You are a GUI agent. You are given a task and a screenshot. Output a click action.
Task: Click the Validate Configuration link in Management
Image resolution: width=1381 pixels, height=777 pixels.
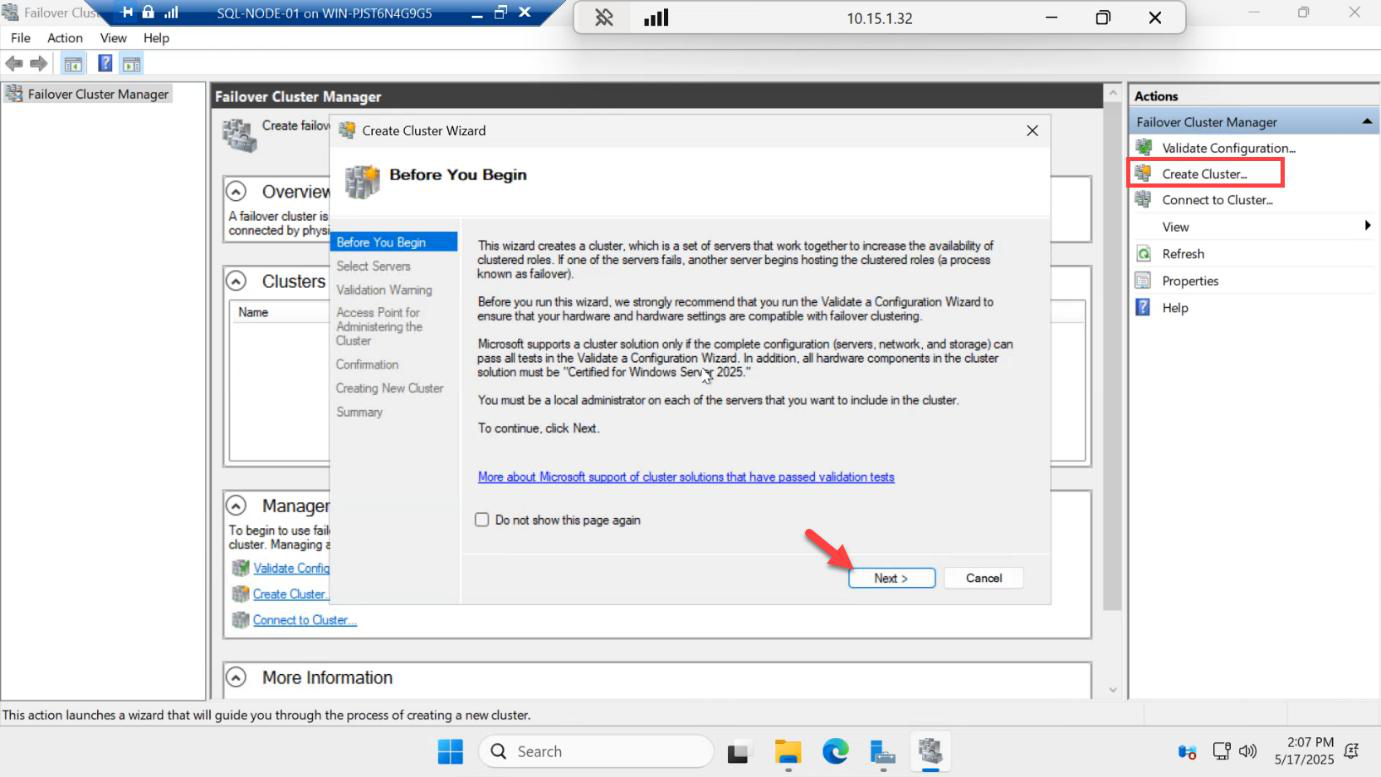click(291, 568)
